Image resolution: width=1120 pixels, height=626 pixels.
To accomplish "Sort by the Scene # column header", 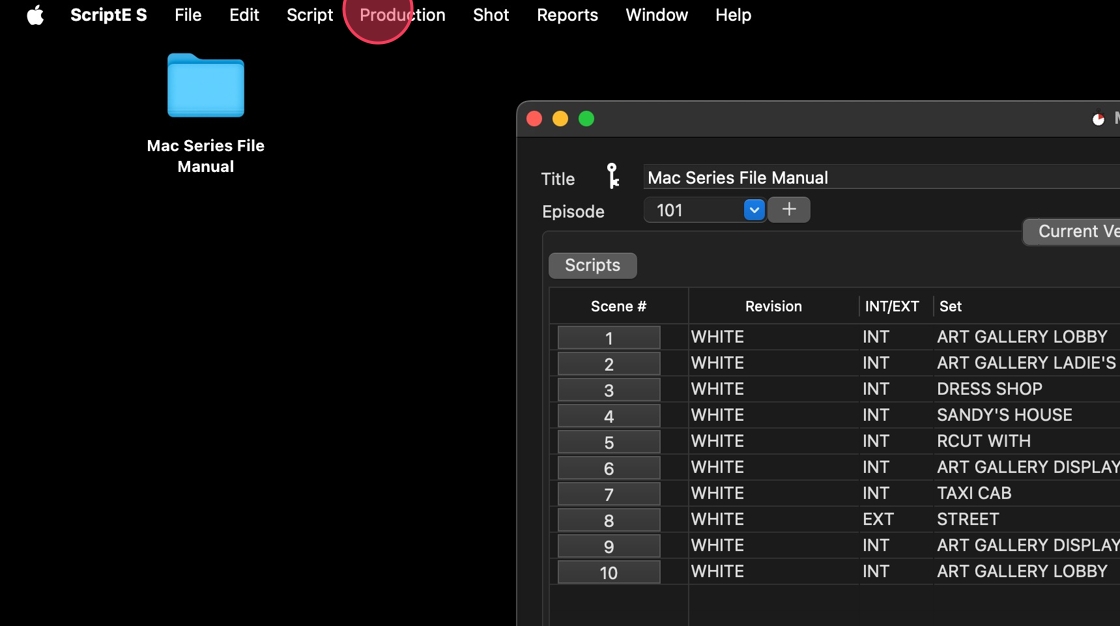I will point(619,307).
